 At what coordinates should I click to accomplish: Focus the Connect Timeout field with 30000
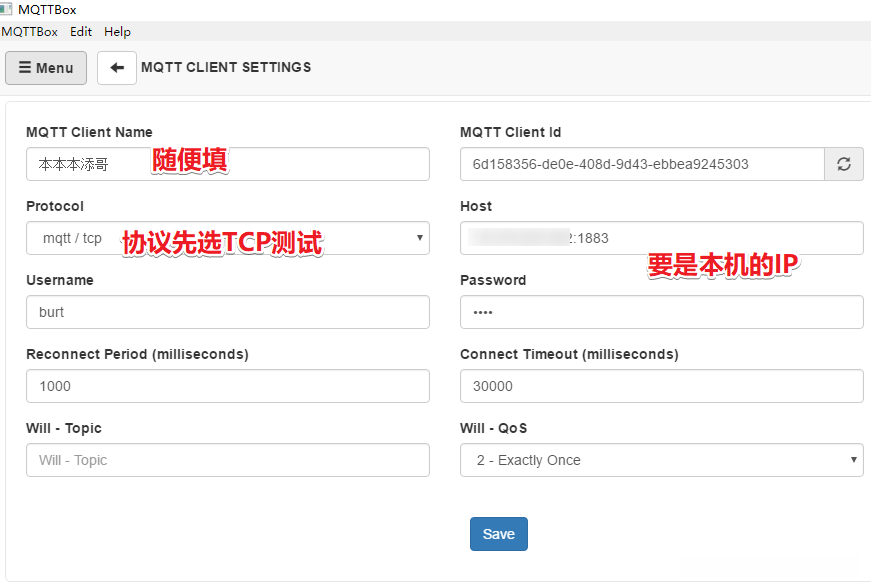coord(662,386)
